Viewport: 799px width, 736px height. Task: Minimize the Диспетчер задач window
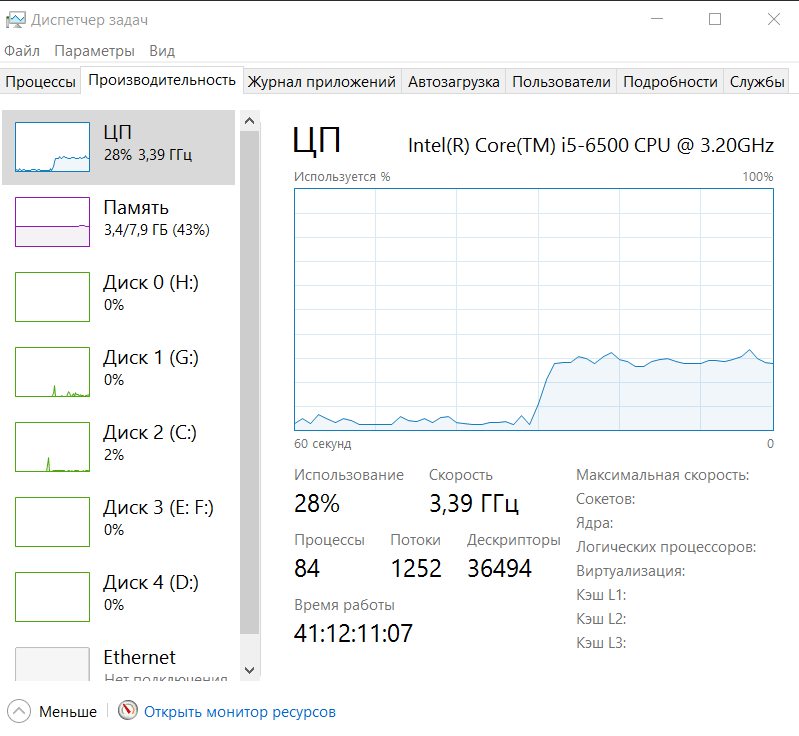657,19
